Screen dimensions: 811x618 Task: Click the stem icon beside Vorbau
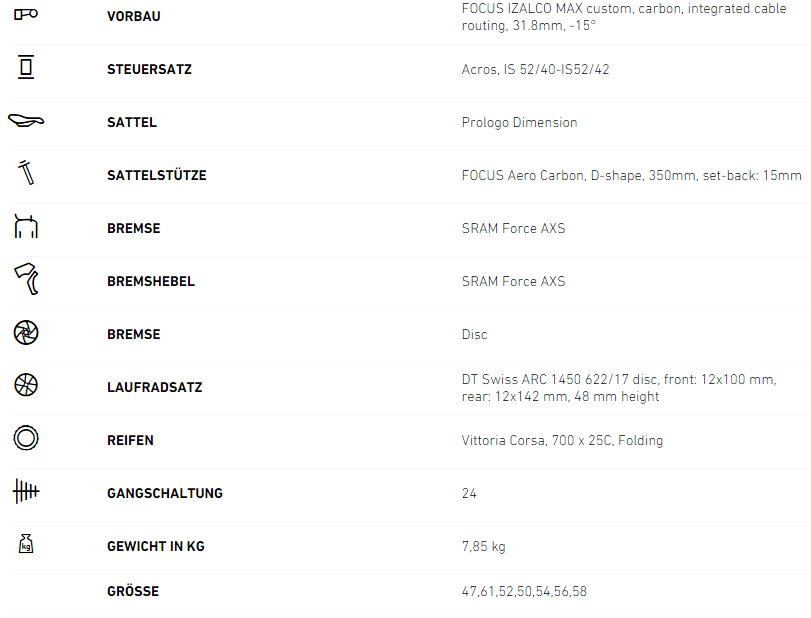26,15
